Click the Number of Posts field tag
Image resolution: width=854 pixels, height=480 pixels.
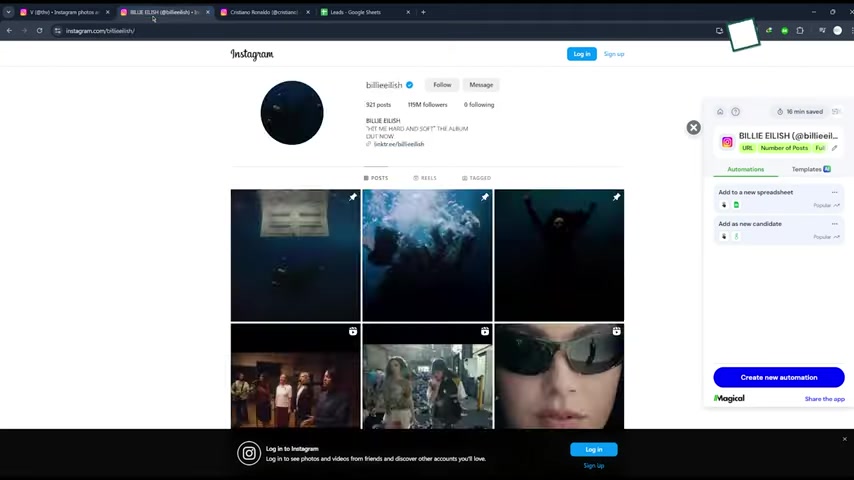784,148
